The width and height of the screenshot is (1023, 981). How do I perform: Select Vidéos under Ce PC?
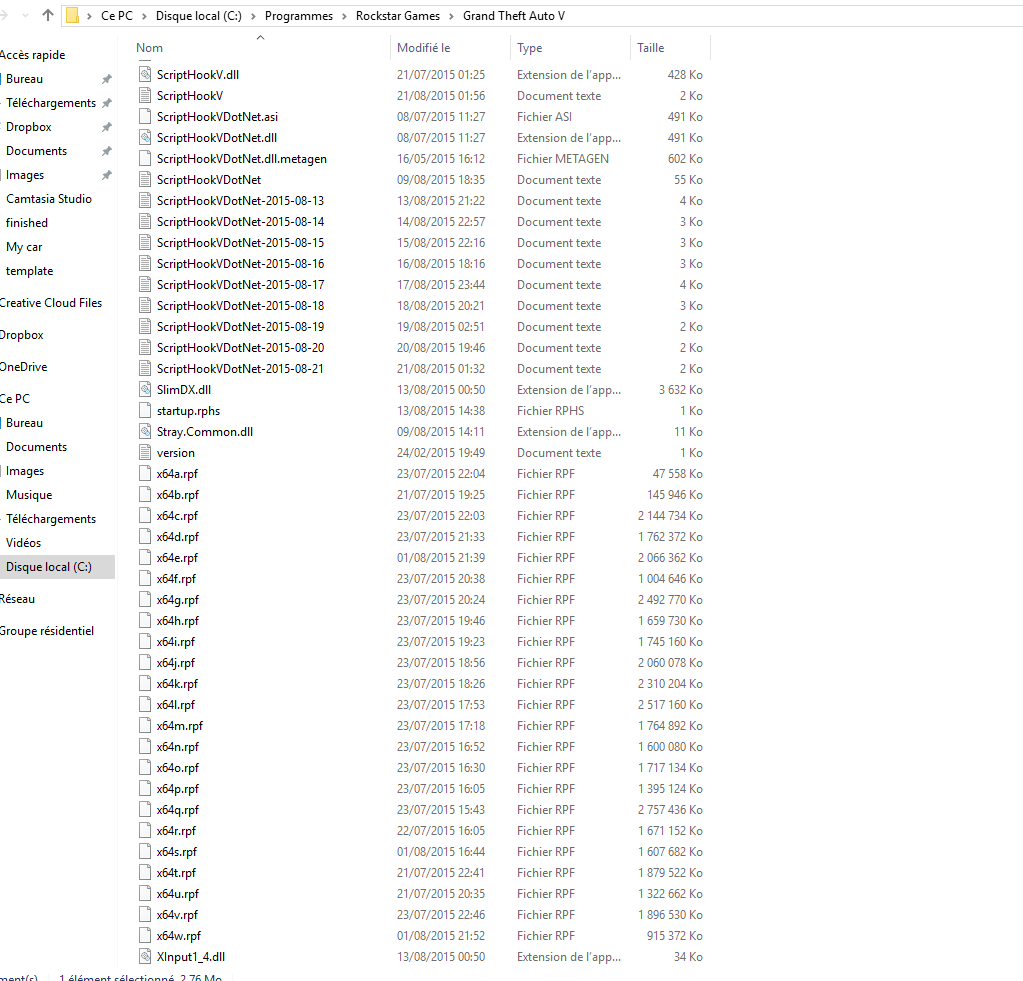(x=23, y=543)
